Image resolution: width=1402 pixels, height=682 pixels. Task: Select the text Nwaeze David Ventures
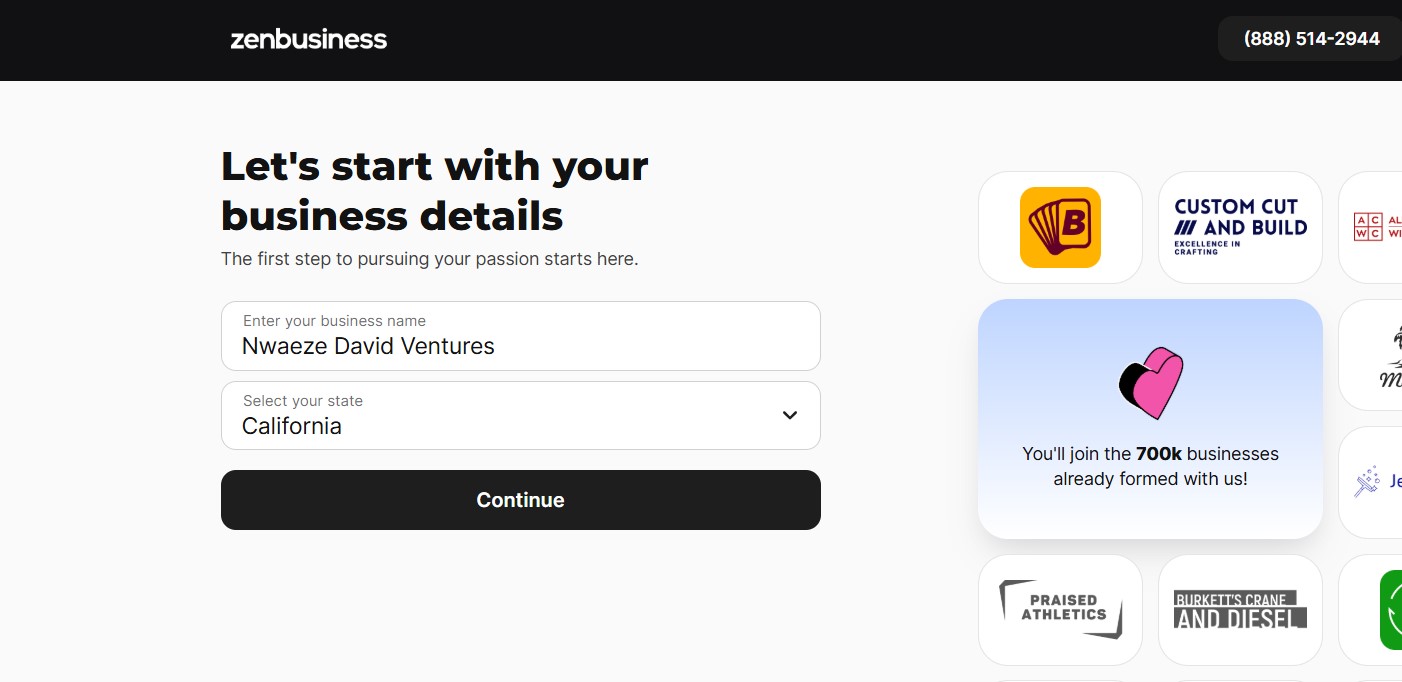tap(367, 346)
